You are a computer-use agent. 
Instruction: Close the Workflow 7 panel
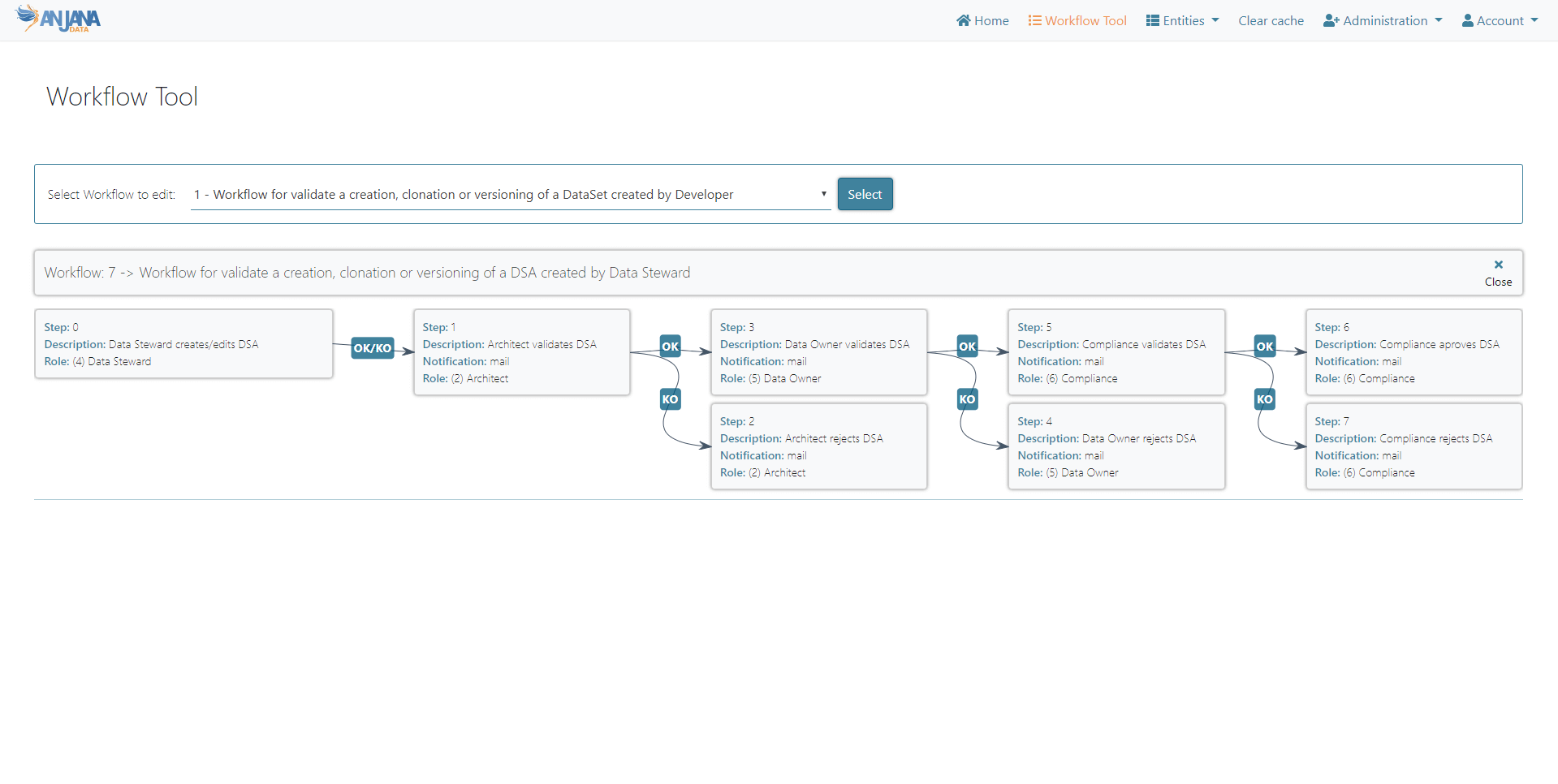click(1498, 273)
